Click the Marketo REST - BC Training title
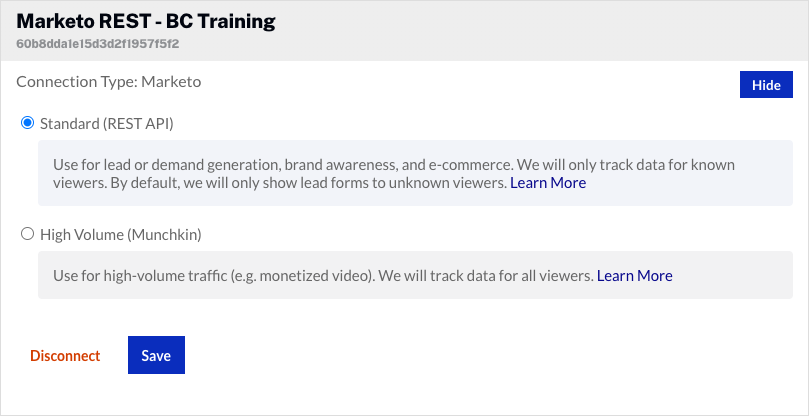 click(146, 21)
